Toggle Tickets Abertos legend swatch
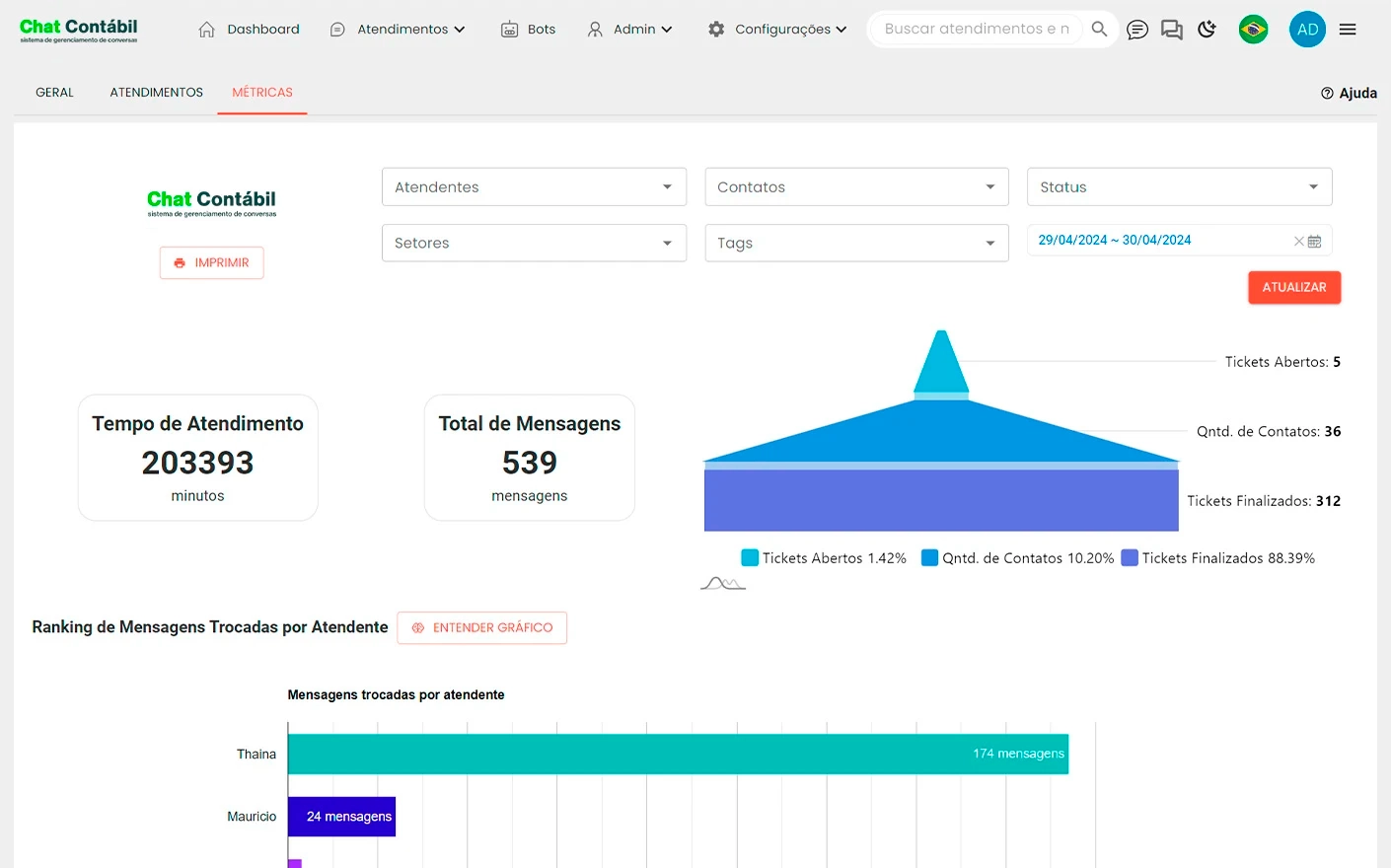Screen dimensions: 1391x868 [x=750, y=558]
